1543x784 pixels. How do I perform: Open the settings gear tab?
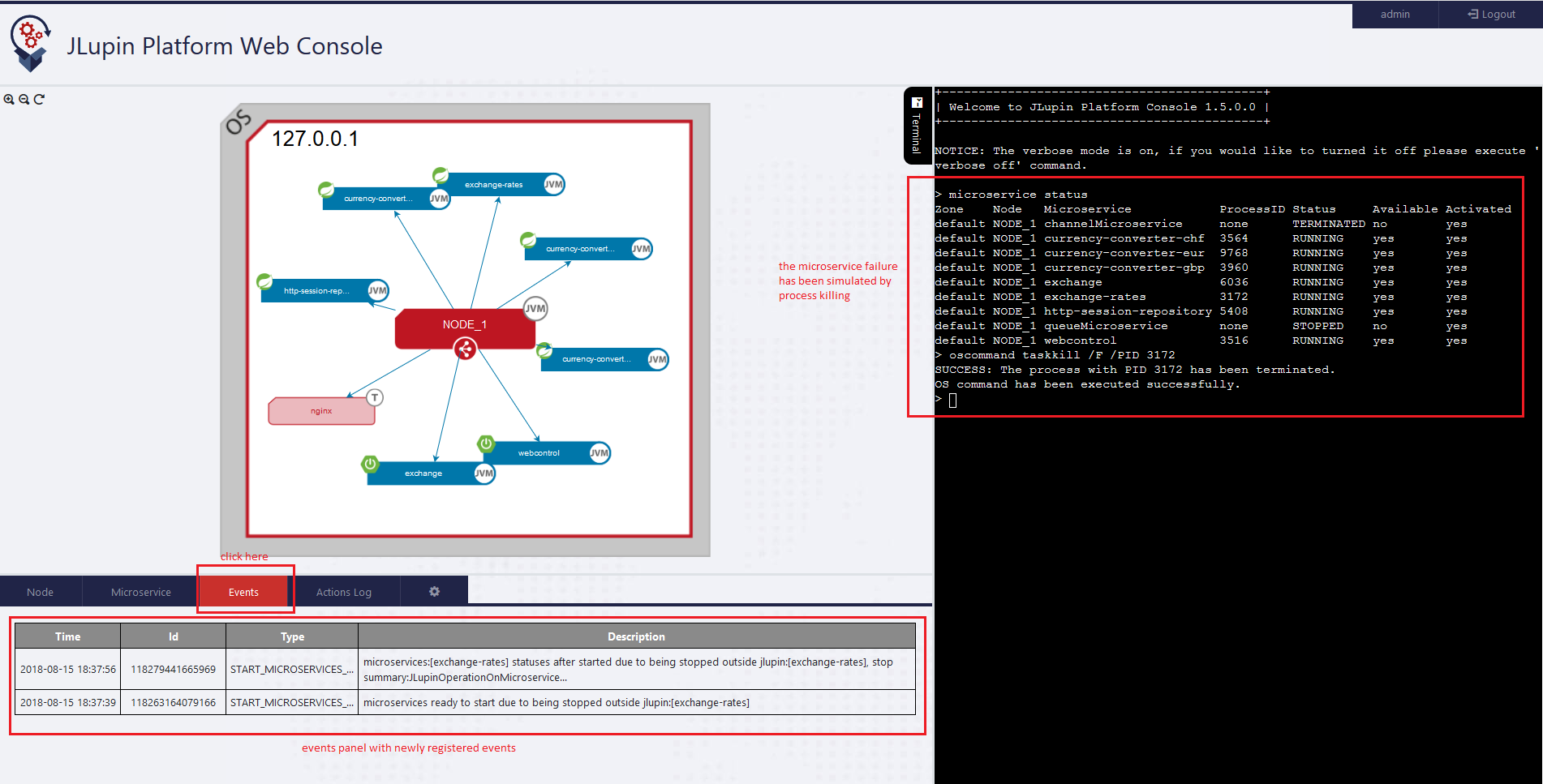[434, 592]
